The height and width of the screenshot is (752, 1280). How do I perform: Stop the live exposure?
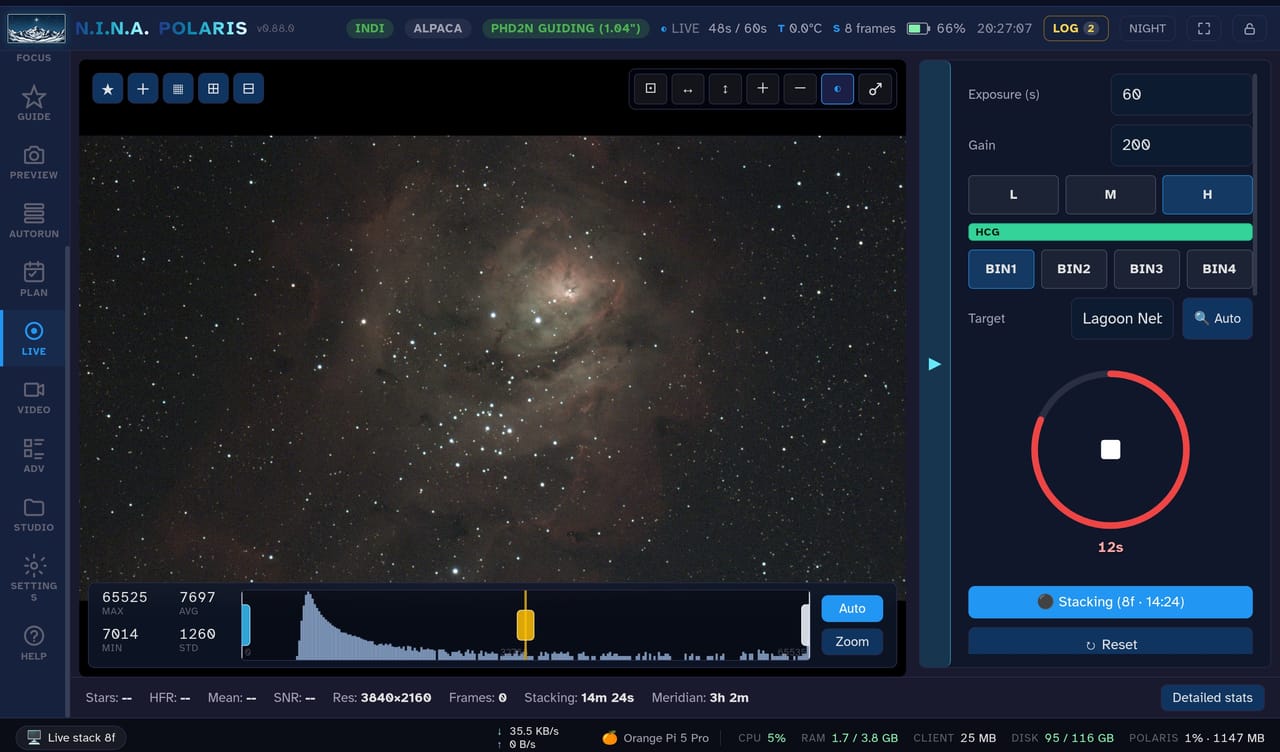point(1110,450)
